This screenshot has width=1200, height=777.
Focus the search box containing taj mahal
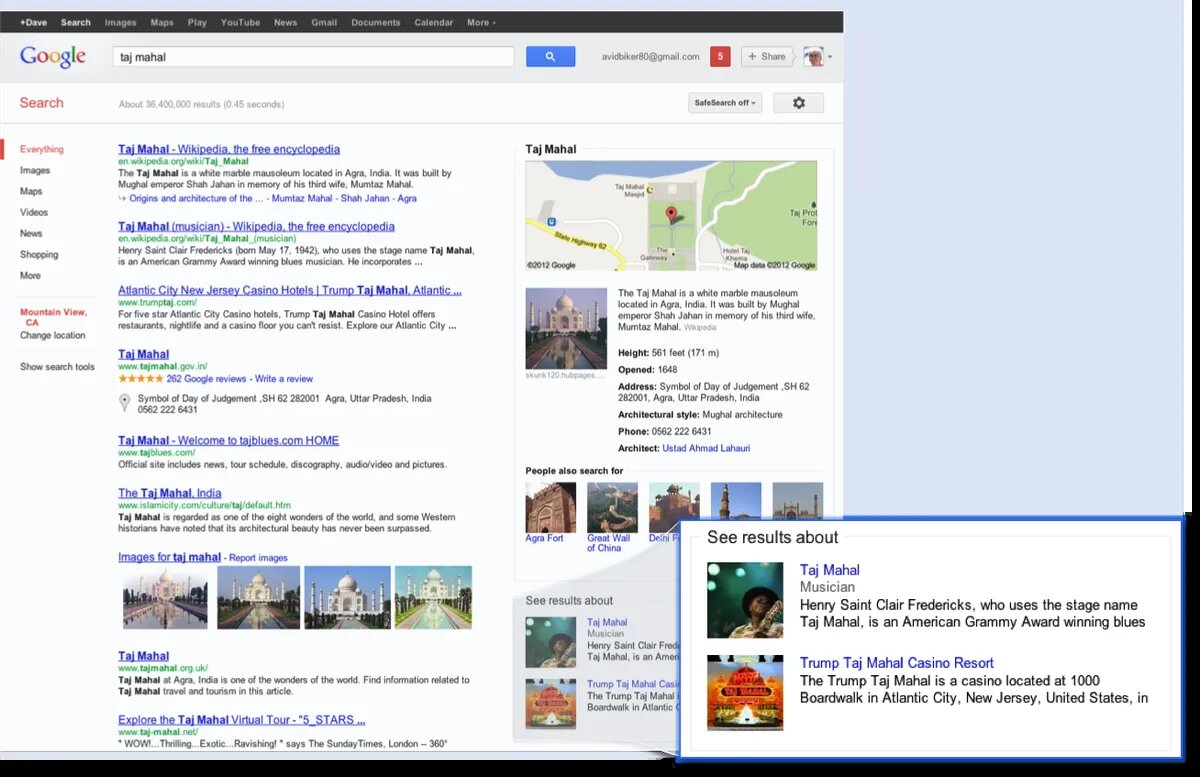coord(313,57)
